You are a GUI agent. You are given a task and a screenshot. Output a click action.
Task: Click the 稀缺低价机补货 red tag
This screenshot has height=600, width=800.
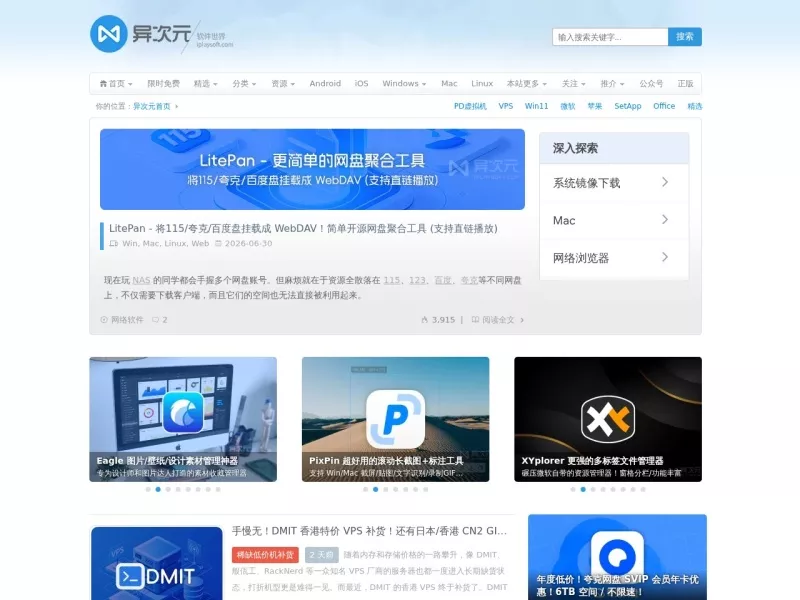265,555
